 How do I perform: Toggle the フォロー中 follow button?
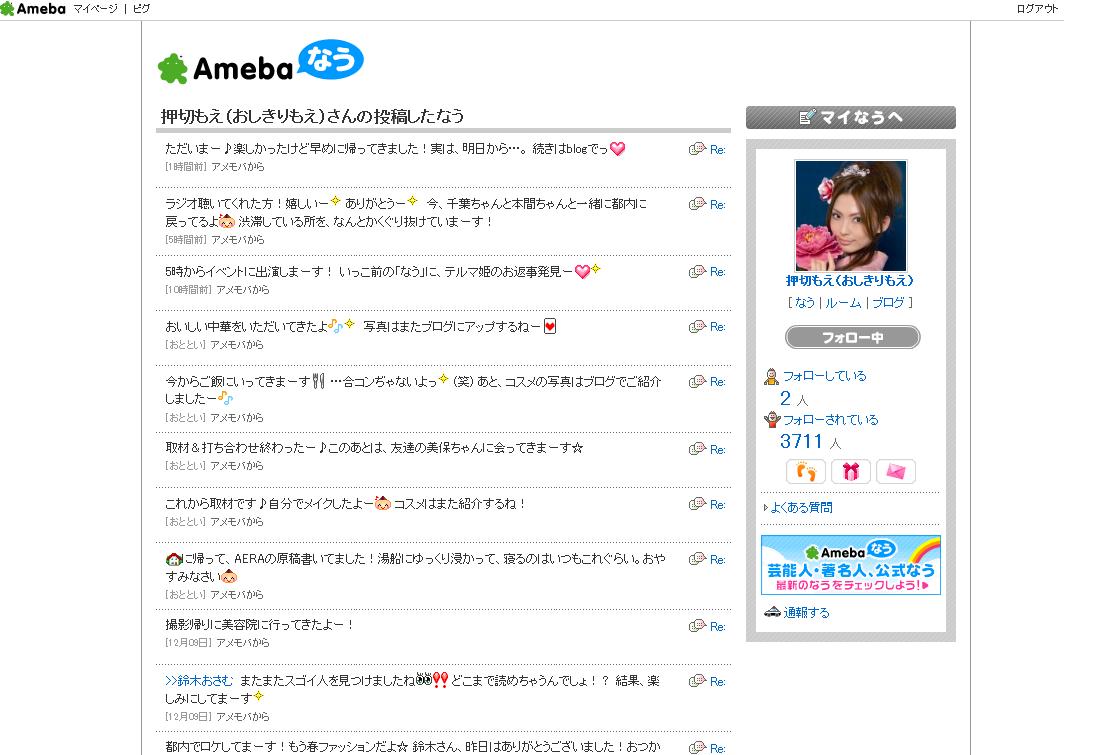tap(852, 337)
